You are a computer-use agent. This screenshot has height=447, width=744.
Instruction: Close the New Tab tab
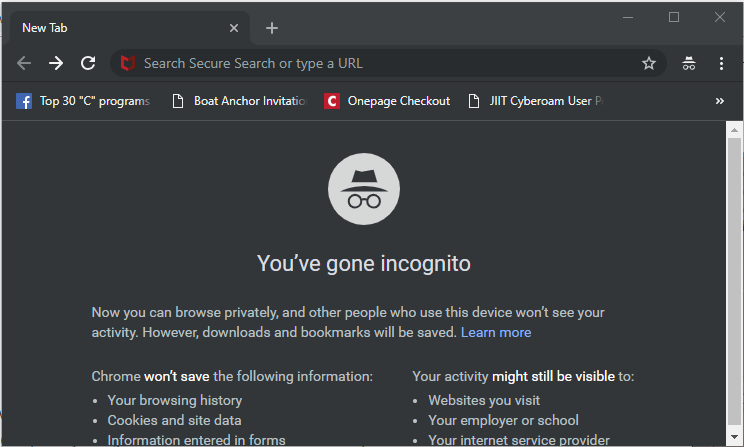coord(234,28)
